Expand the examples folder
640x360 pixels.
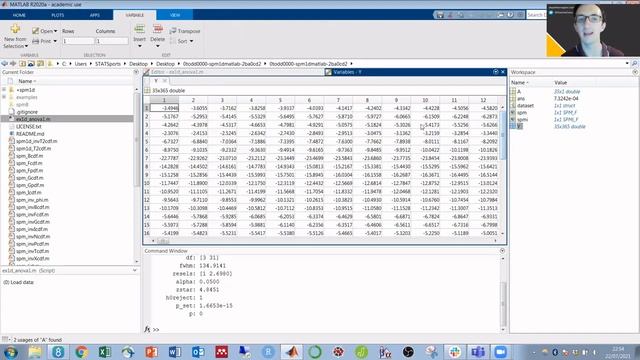pos(4,97)
